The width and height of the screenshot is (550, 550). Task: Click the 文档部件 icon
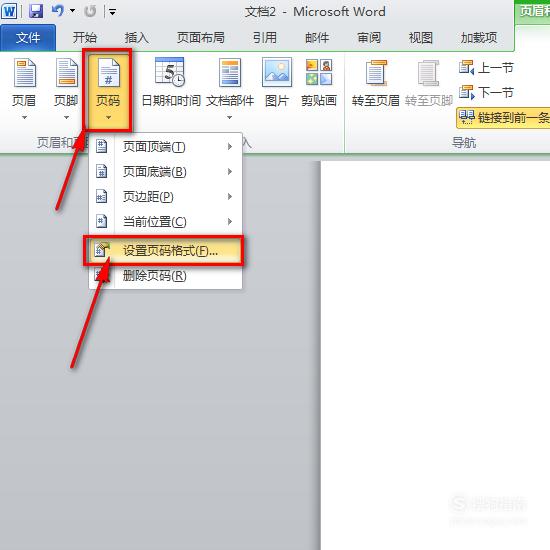tap(230, 73)
